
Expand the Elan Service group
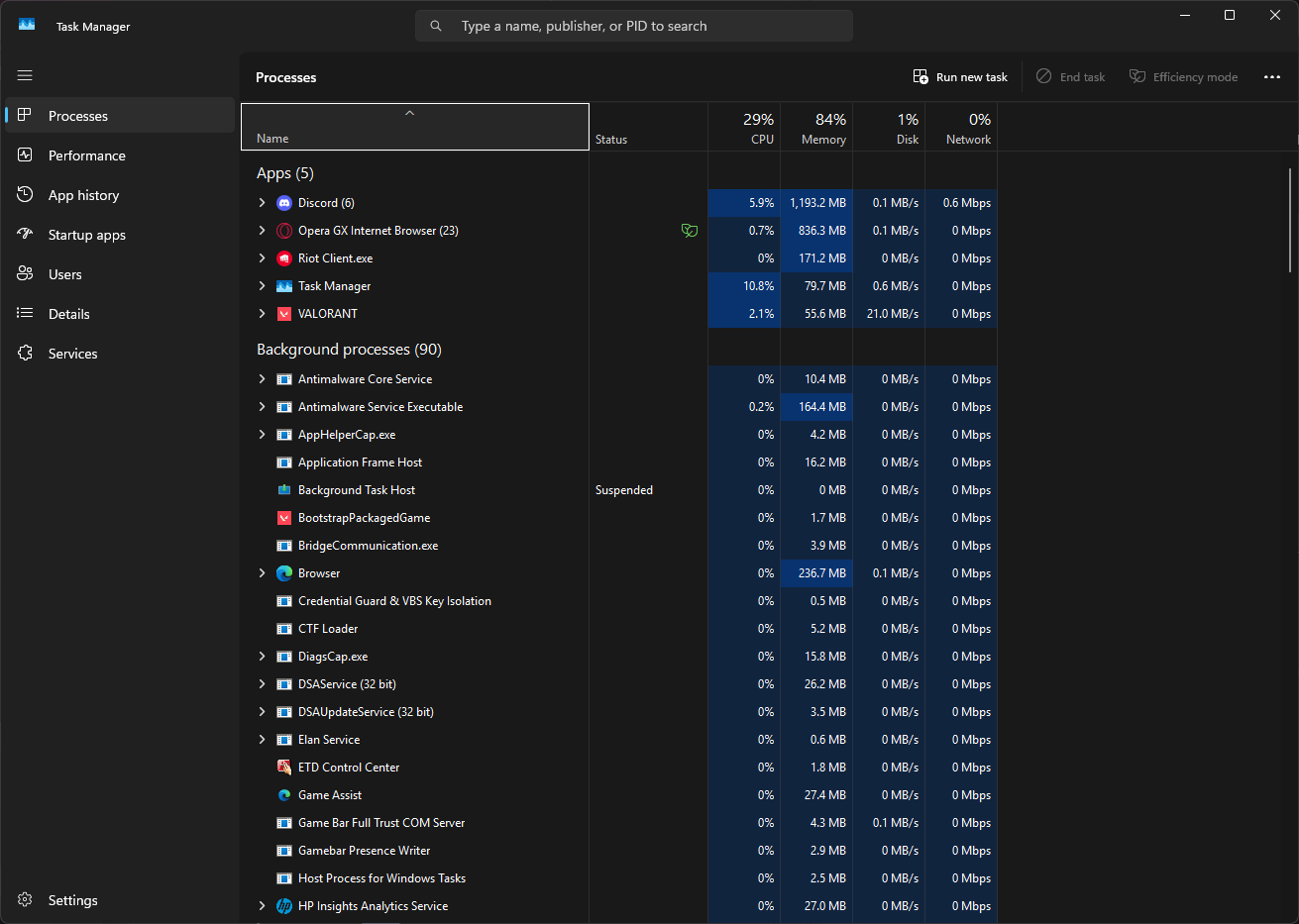pos(262,740)
